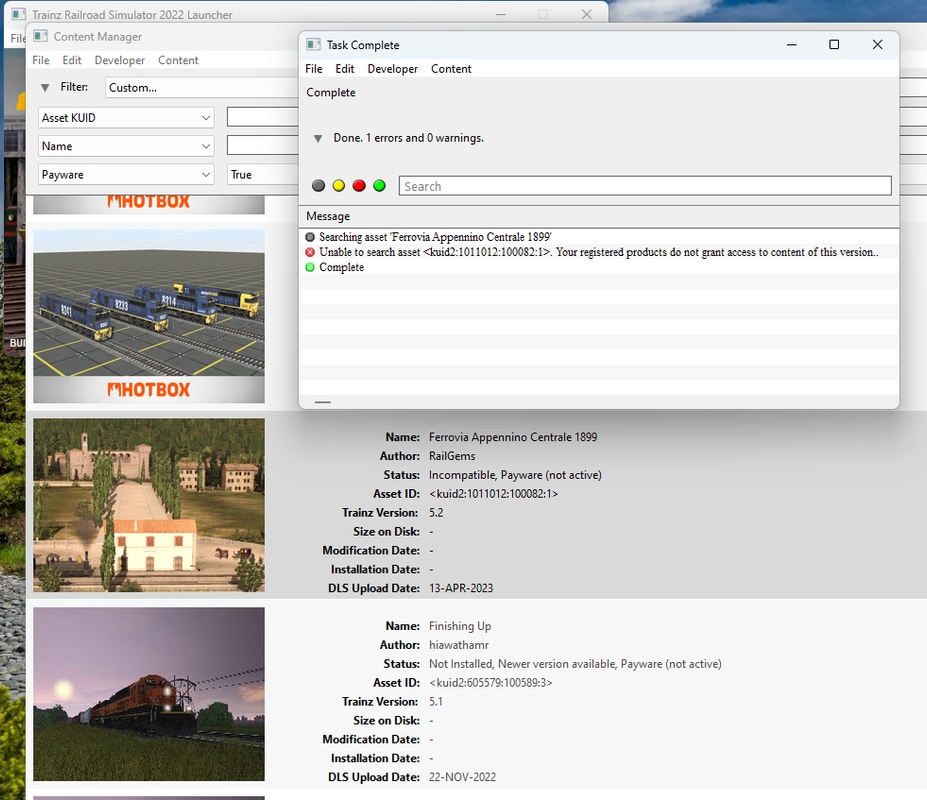Viewport: 927px width, 800px height.
Task: Minimize the Task Complete window
Action: [792, 44]
